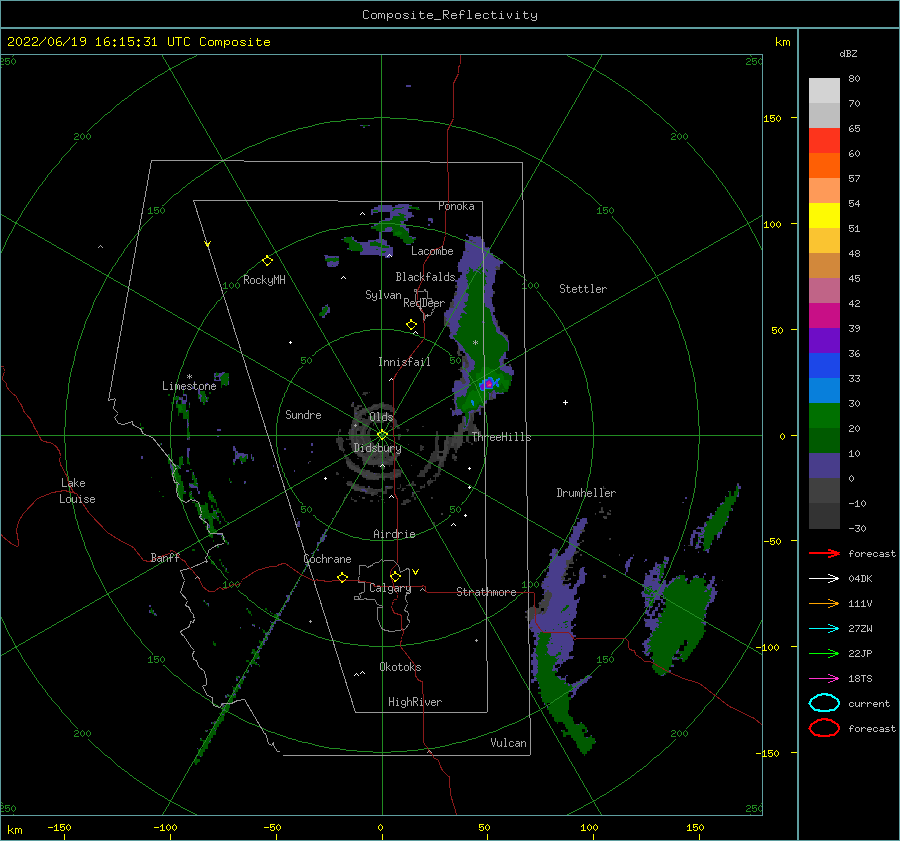Select the Drumheller label
Viewport: 900px width, 841px height.
[586, 493]
